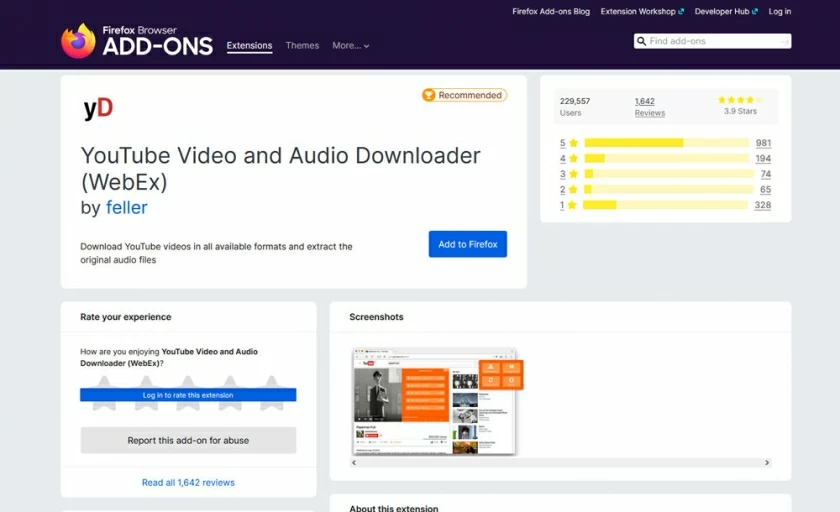Open Read all 1,642 reviews link
Image resolution: width=840 pixels, height=512 pixels.
188,483
